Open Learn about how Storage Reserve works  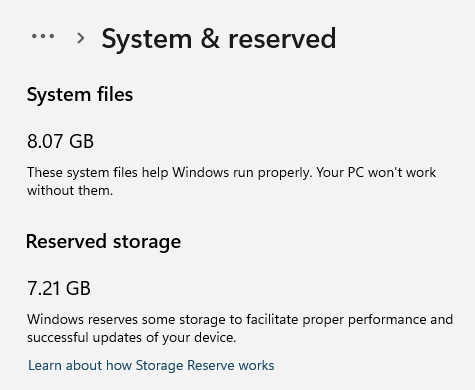[151, 365]
